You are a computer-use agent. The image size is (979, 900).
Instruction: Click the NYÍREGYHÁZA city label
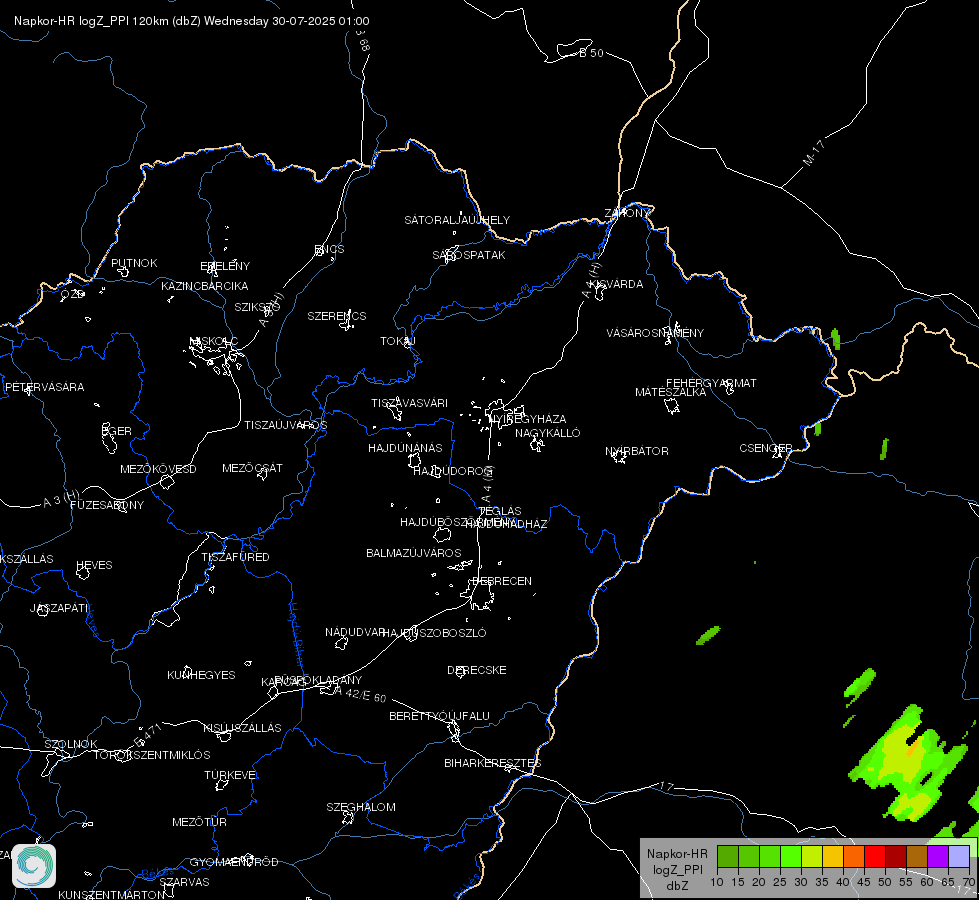pos(528,418)
